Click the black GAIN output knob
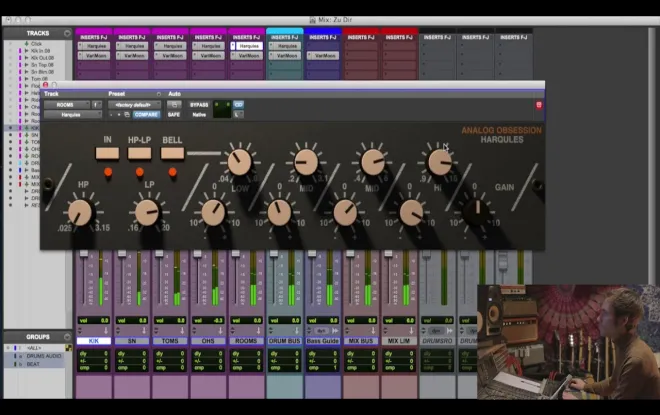The image size is (660, 415). [x=477, y=212]
